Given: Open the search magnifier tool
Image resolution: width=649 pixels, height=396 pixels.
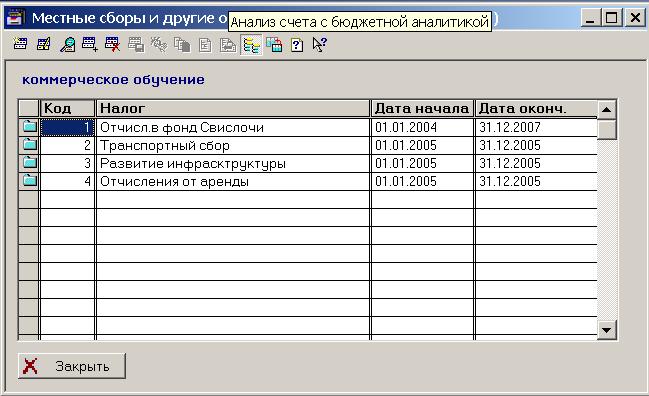Looking at the screenshot, I should [67, 44].
